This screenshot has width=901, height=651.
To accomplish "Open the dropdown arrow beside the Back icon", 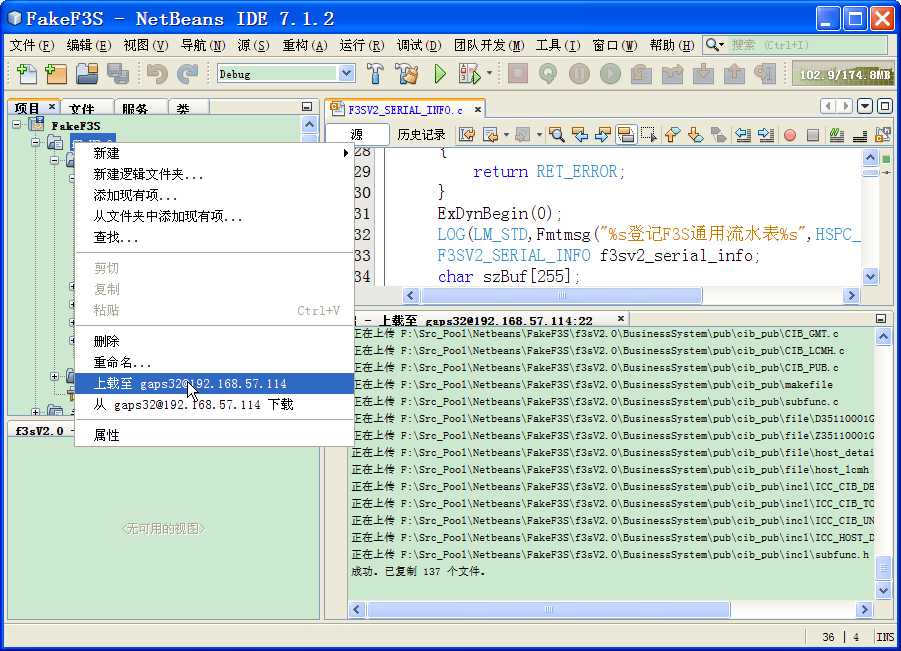I will [x=506, y=135].
